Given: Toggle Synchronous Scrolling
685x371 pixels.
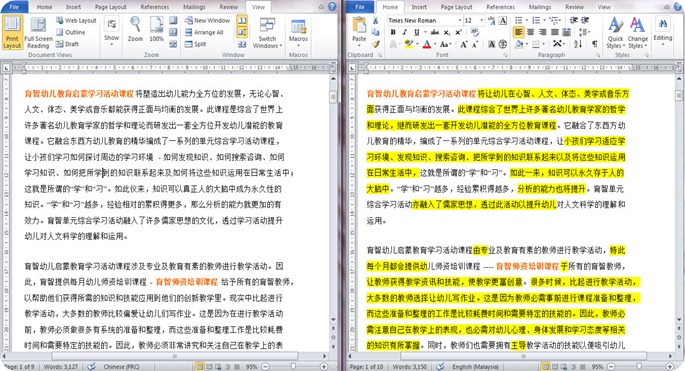Looking at the screenshot, I should click(x=242, y=32).
